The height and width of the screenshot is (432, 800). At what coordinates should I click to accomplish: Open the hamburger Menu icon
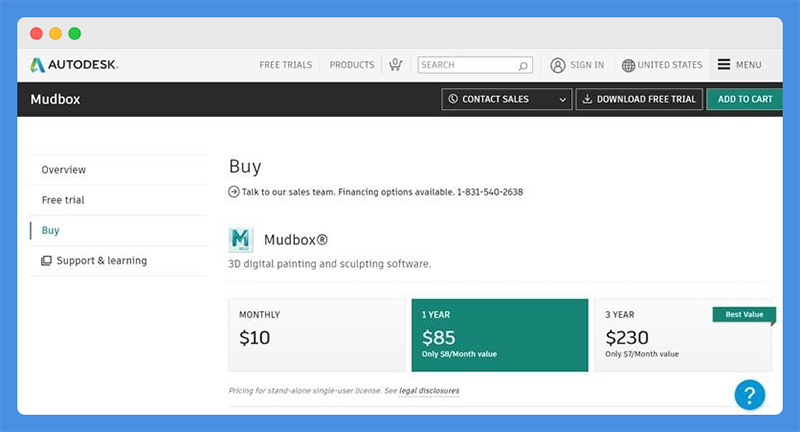pos(723,64)
